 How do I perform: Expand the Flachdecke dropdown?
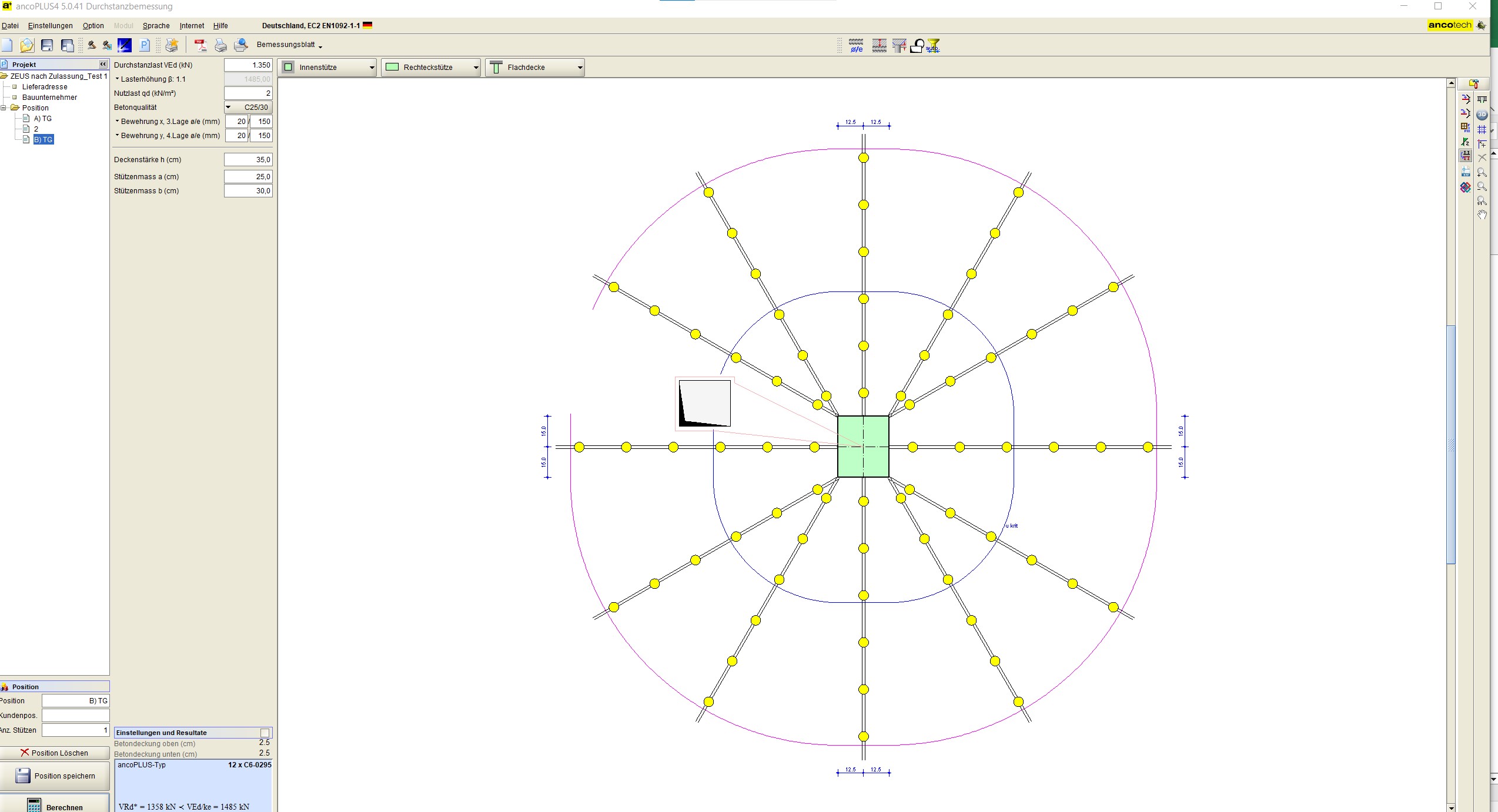580,68
